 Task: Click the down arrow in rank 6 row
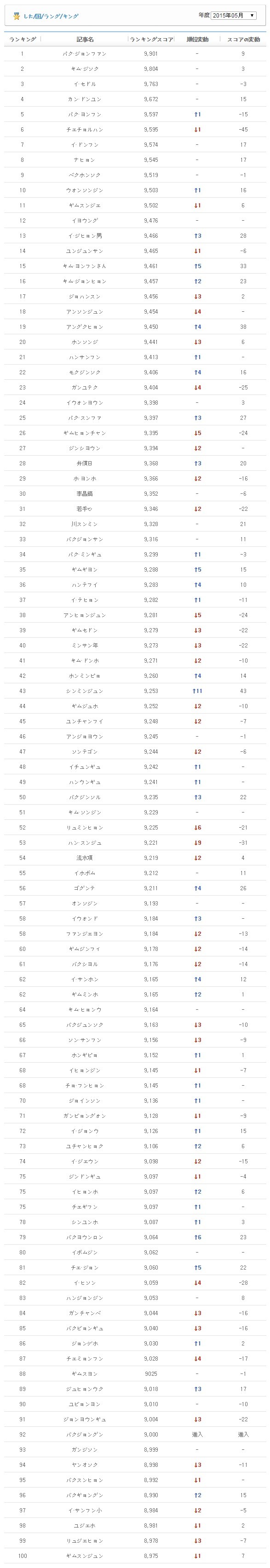[x=197, y=129]
